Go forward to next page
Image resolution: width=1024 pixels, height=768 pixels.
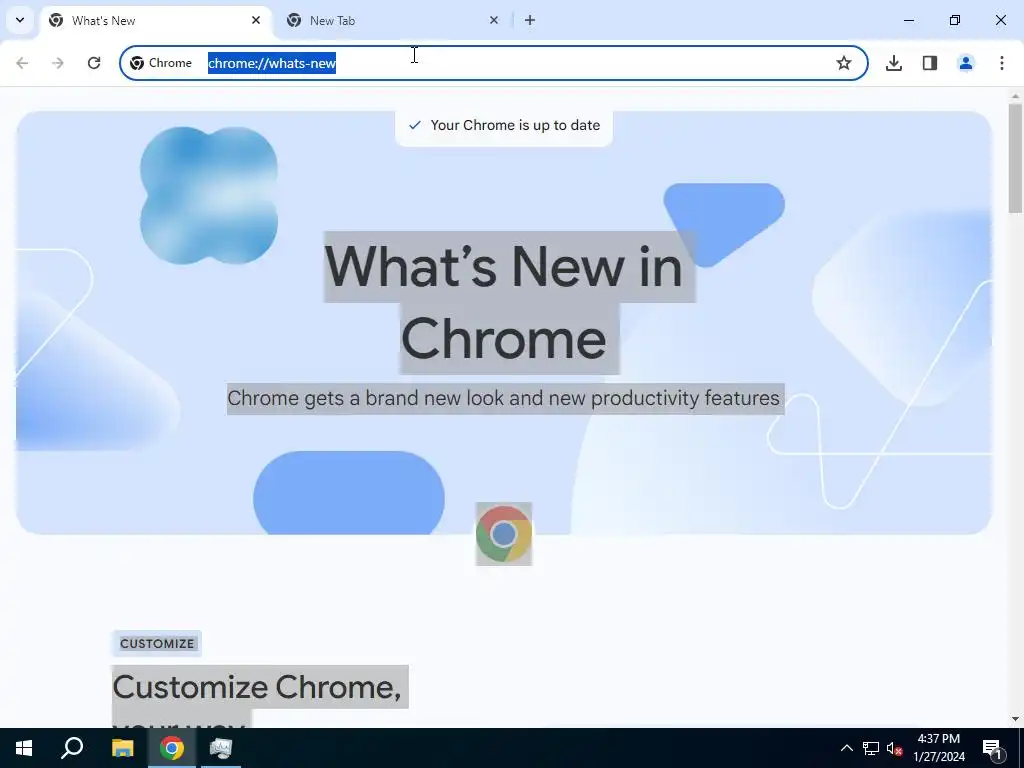pyautogui.click(x=58, y=63)
